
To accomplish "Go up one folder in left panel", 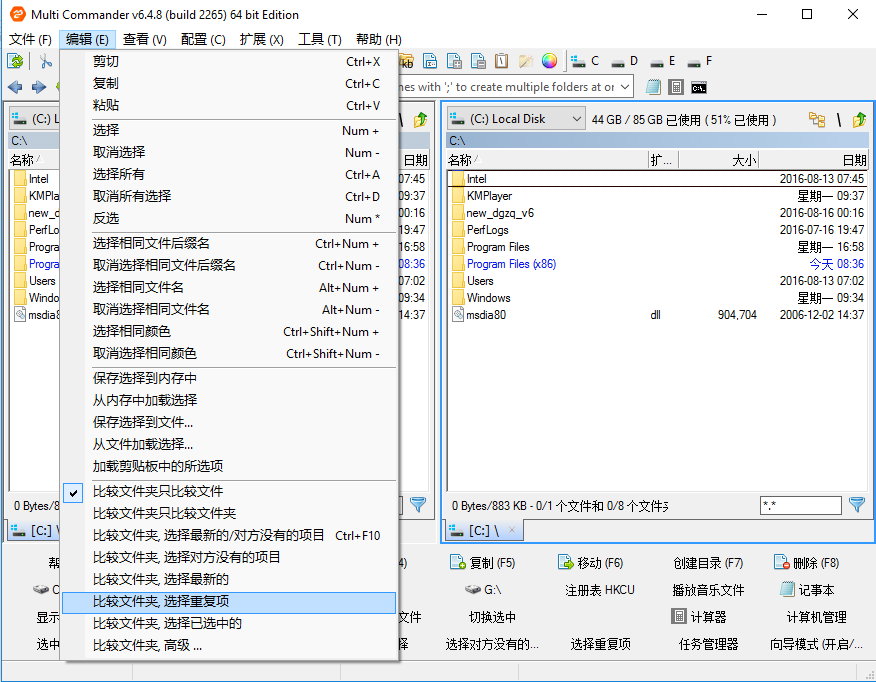I will point(420,119).
